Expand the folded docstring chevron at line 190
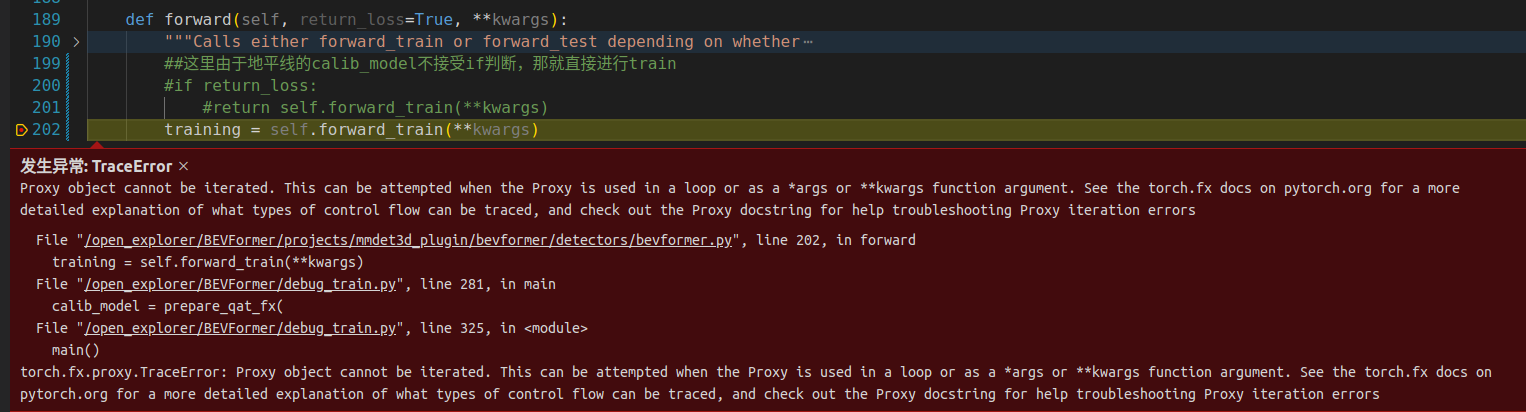Screen dimensions: 1526x412 click(x=76, y=42)
